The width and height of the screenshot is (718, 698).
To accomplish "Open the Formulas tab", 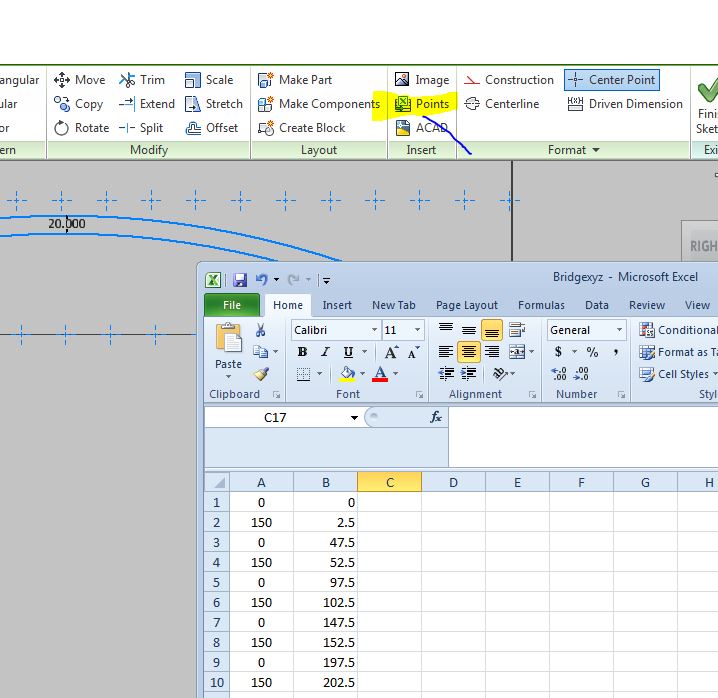I will point(541,305).
